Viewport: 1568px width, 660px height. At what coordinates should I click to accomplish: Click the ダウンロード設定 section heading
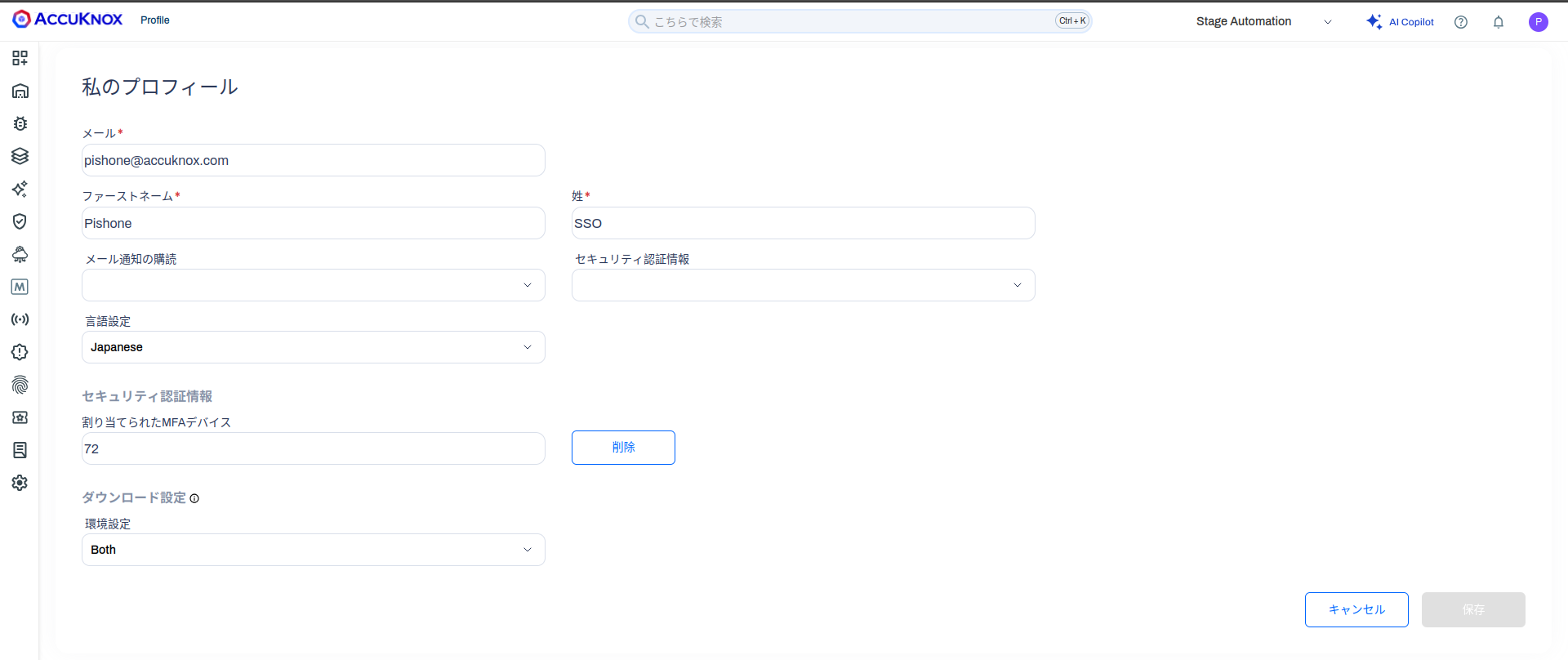pos(134,497)
